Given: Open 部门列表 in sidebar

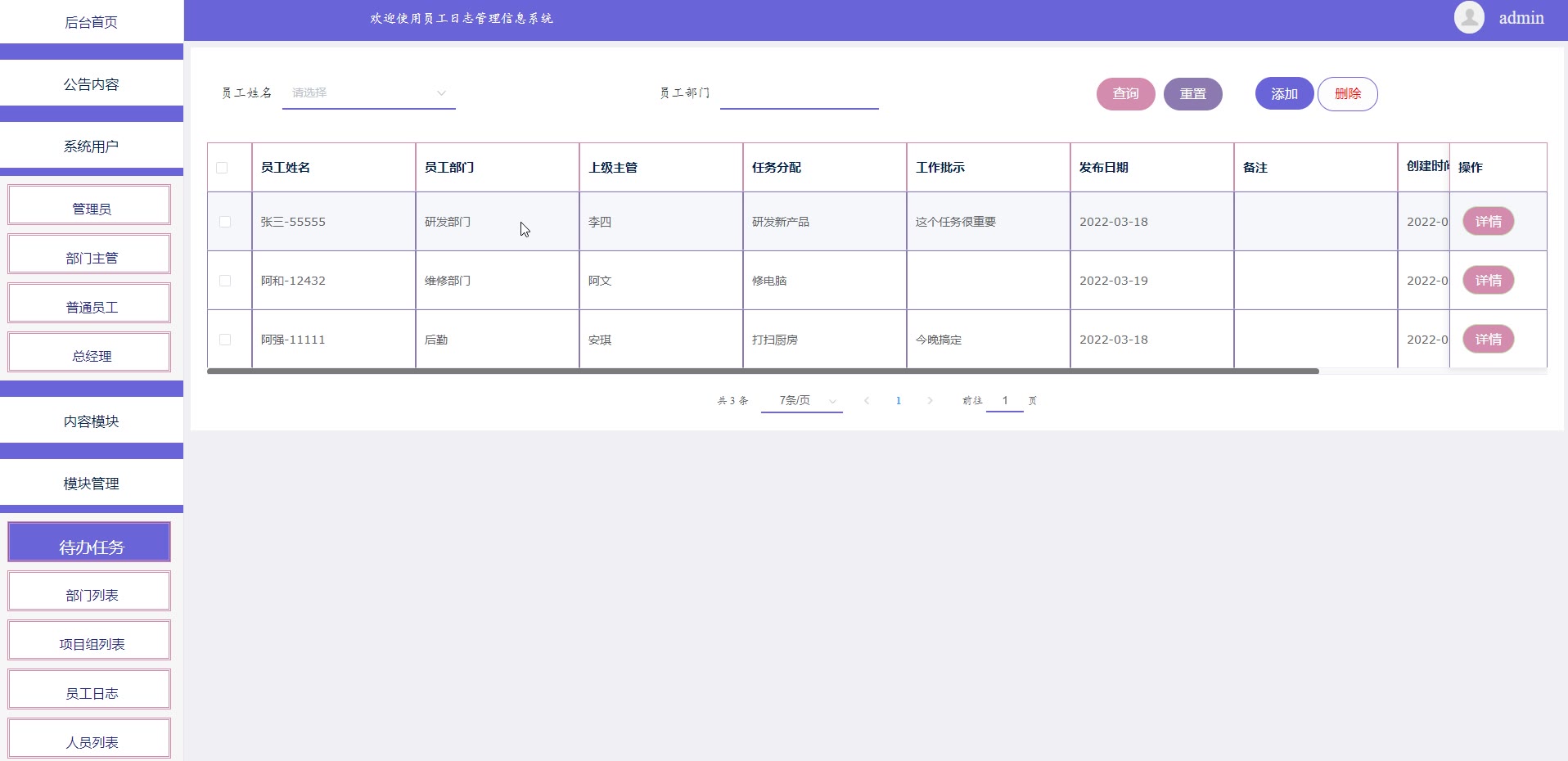Looking at the screenshot, I should click(89, 592).
